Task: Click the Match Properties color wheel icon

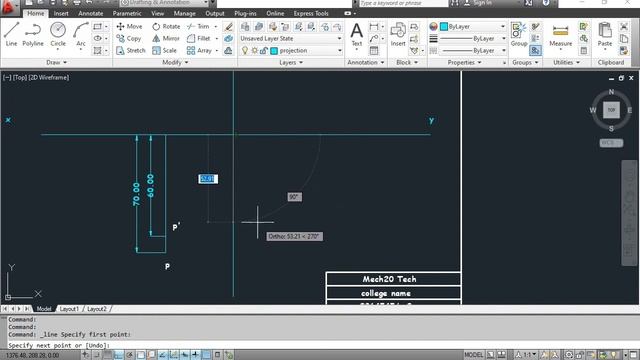Action: point(433,27)
